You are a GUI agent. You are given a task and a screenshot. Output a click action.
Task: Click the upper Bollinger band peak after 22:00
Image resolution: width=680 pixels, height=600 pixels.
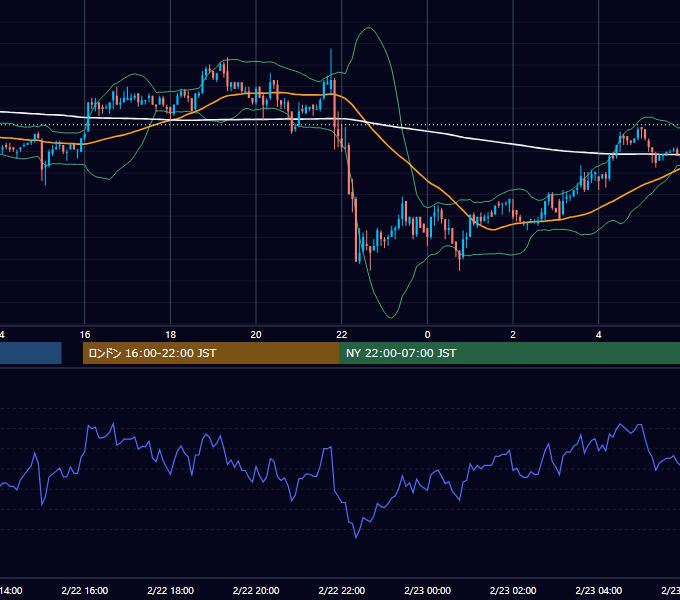pyautogui.click(x=369, y=28)
